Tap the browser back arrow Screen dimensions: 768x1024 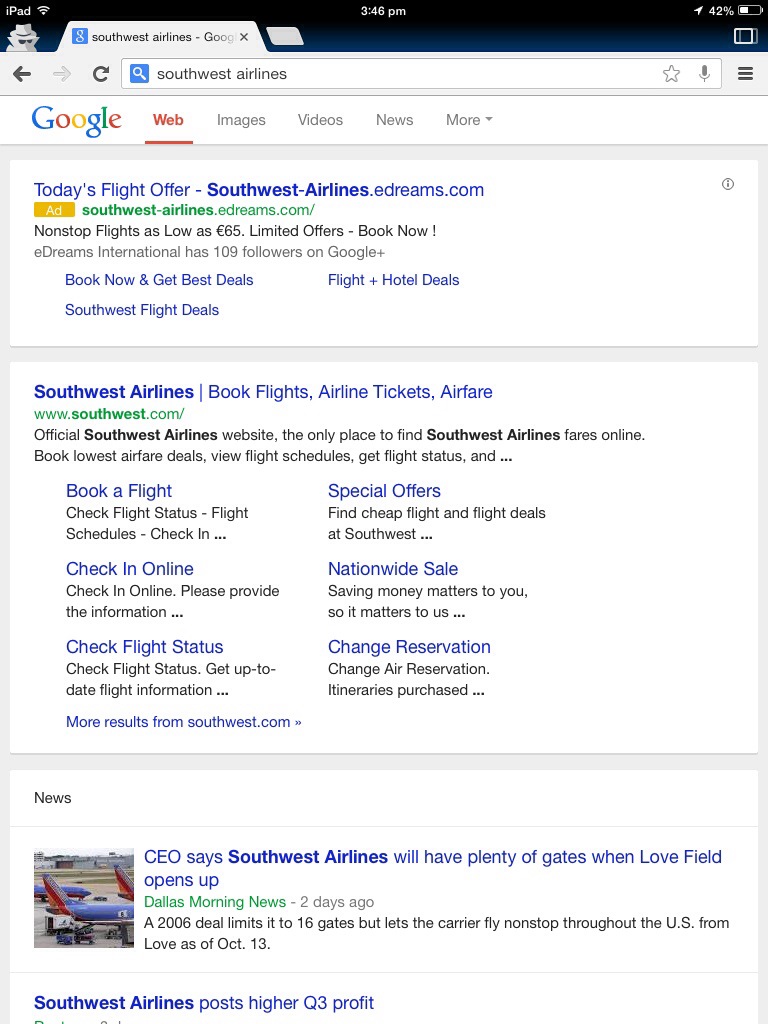(22, 74)
